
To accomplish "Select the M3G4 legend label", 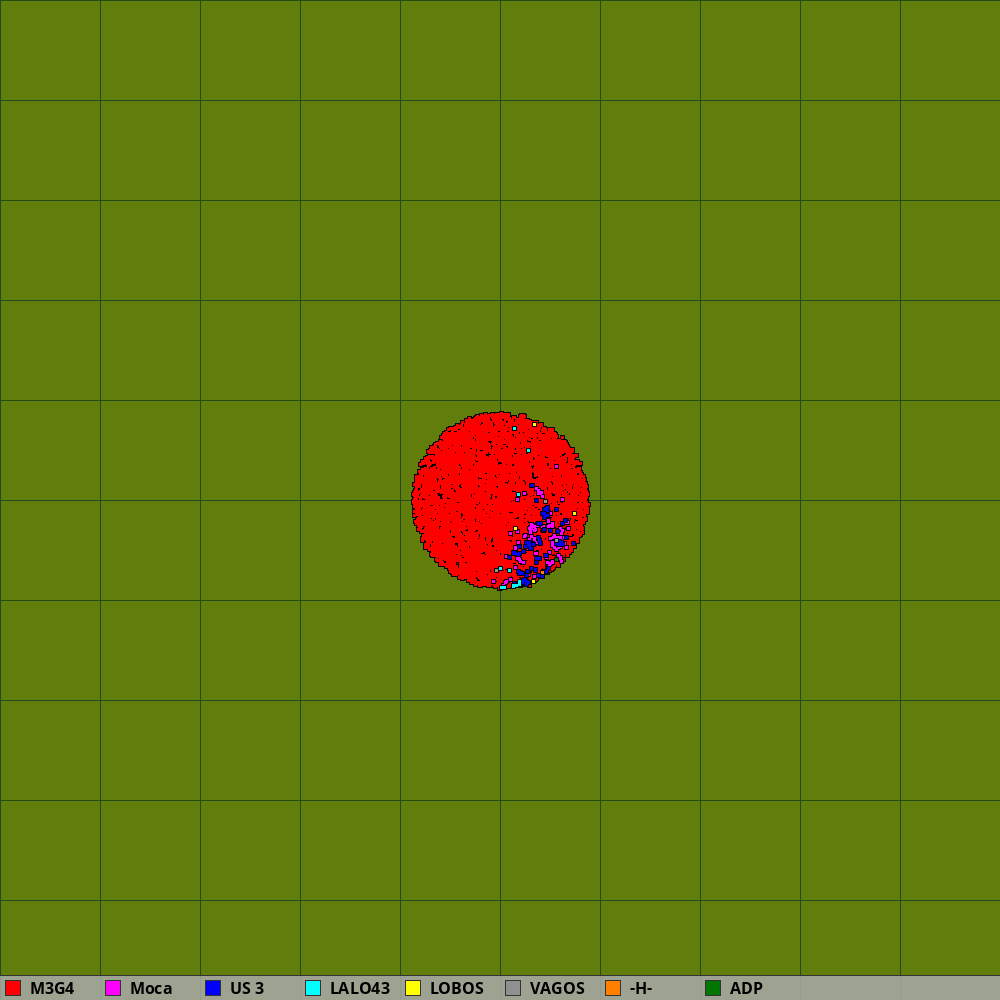I will (x=52, y=989).
